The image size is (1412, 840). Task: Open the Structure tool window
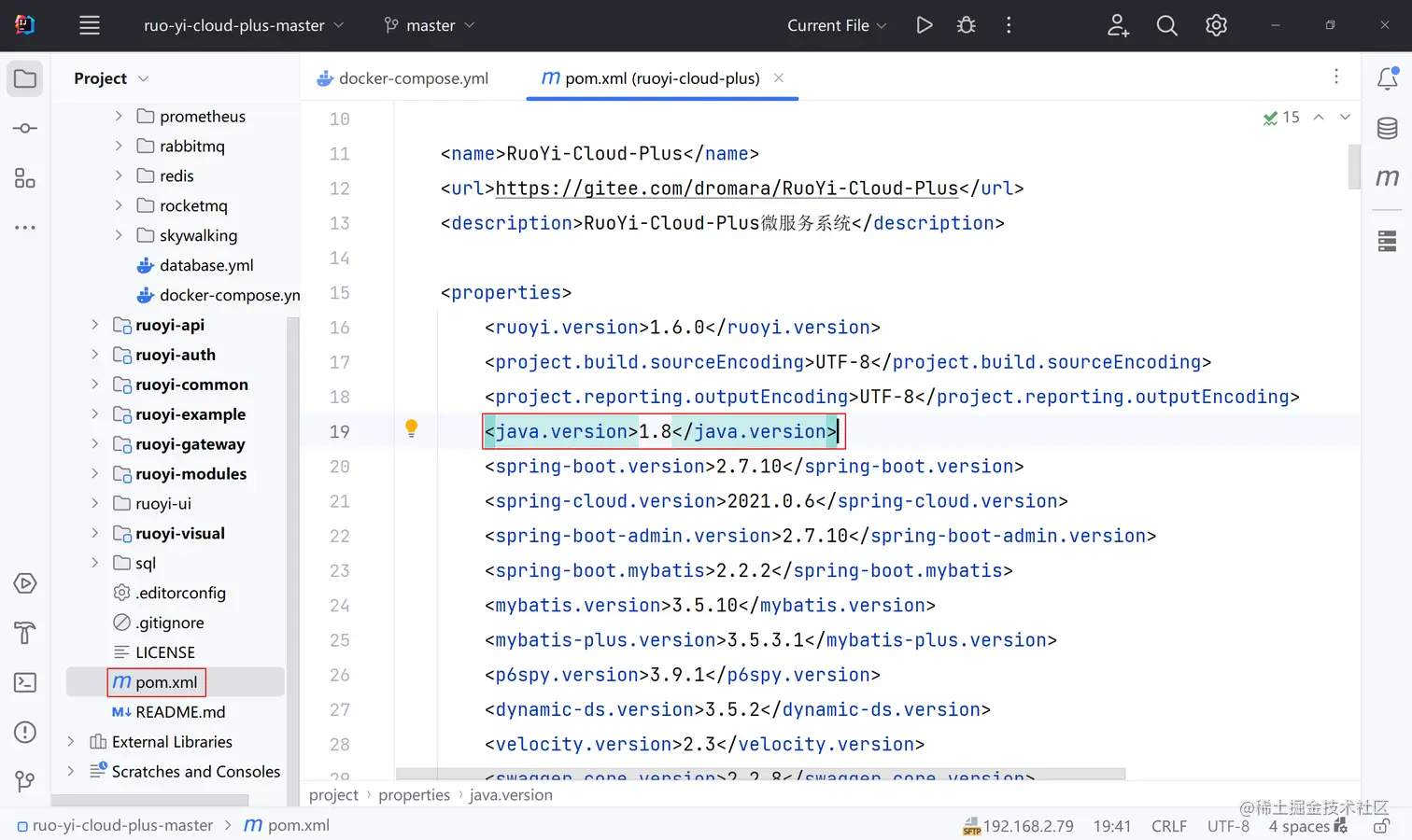[25, 178]
